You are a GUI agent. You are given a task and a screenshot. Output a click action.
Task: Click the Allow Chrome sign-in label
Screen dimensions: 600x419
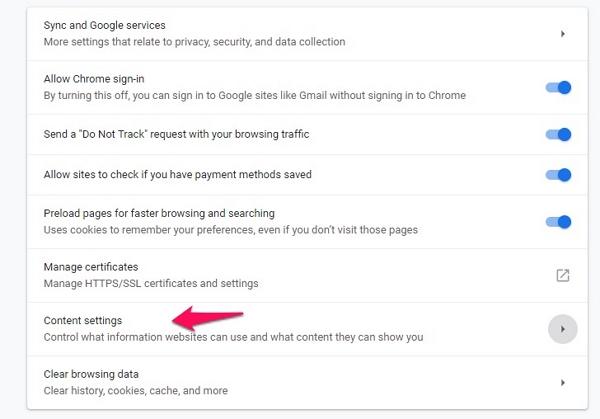coord(94,79)
